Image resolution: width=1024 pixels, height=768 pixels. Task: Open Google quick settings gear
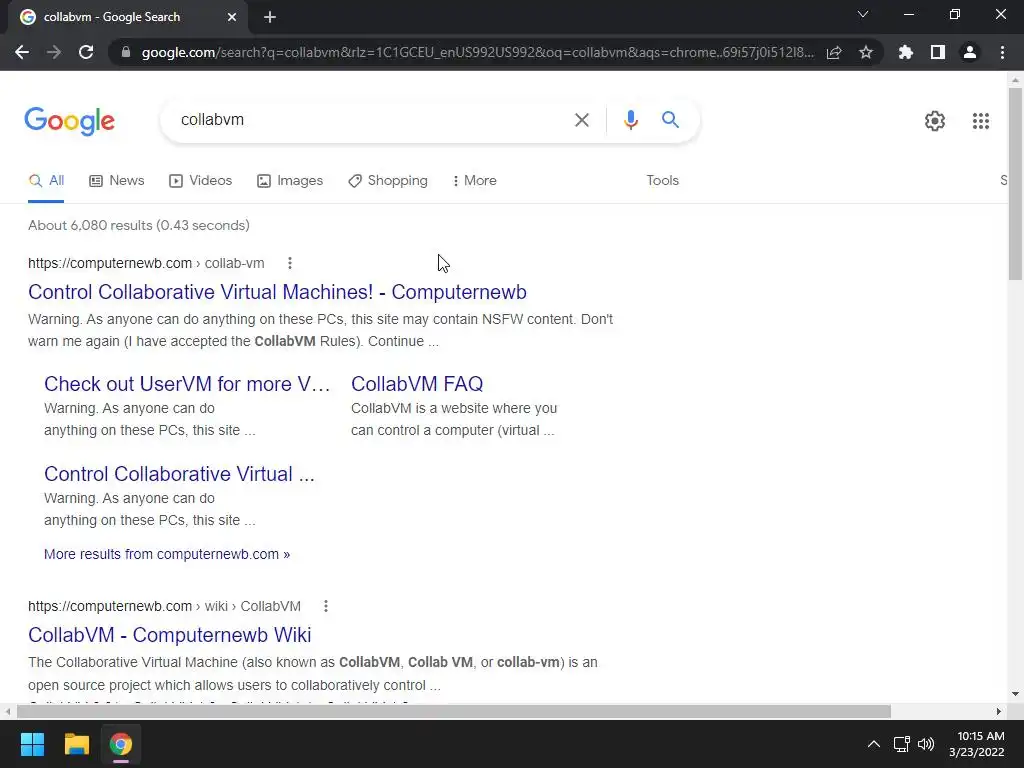[935, 121]
